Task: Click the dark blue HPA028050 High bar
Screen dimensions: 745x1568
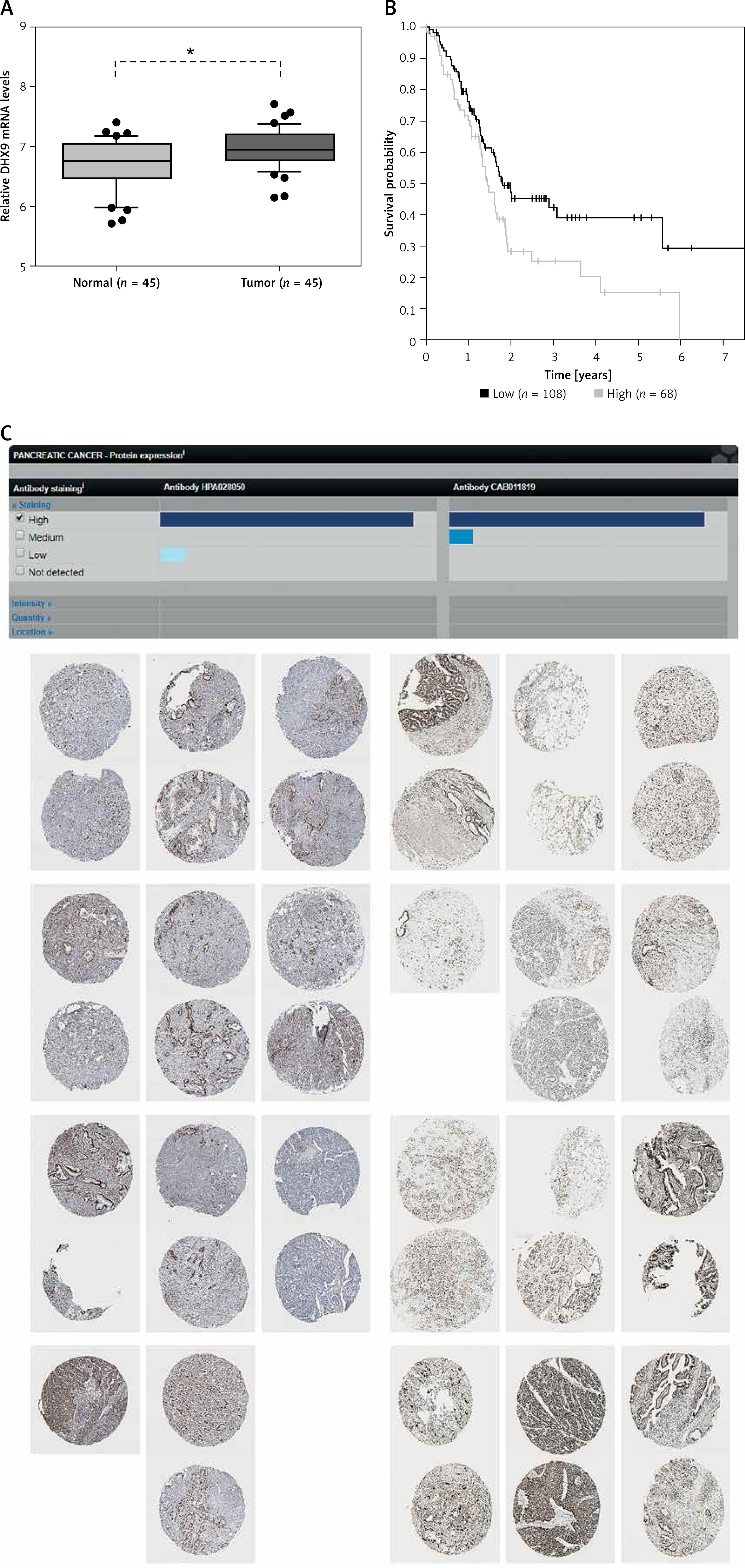Action: 286,519
